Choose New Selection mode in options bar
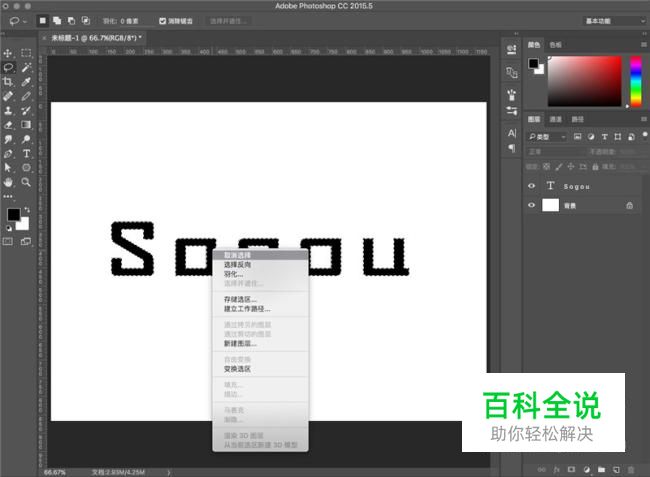The height and width of the screenshot is (477, 650). point(43,20)
